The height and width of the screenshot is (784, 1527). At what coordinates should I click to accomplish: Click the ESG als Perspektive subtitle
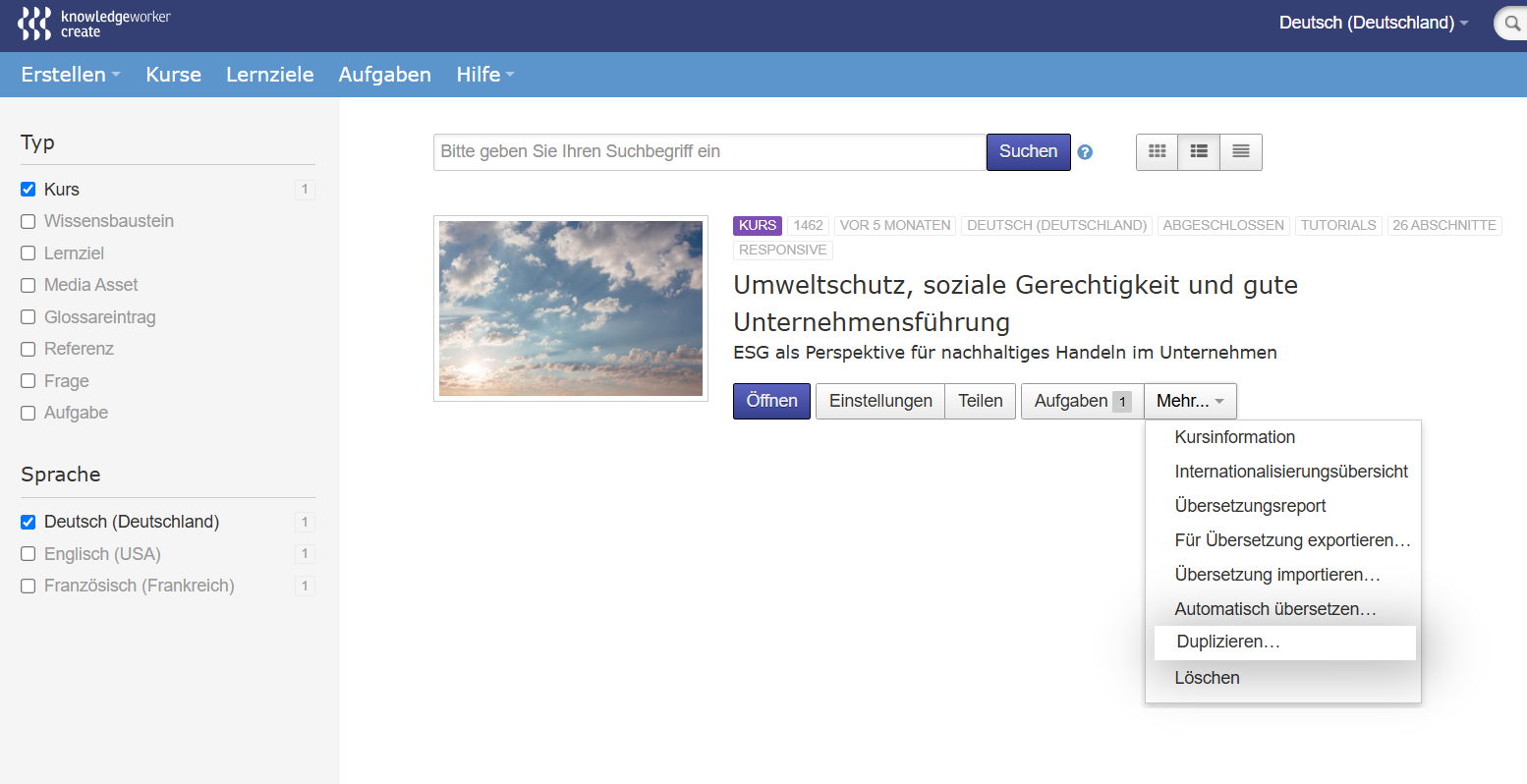tap(1005, 352)
